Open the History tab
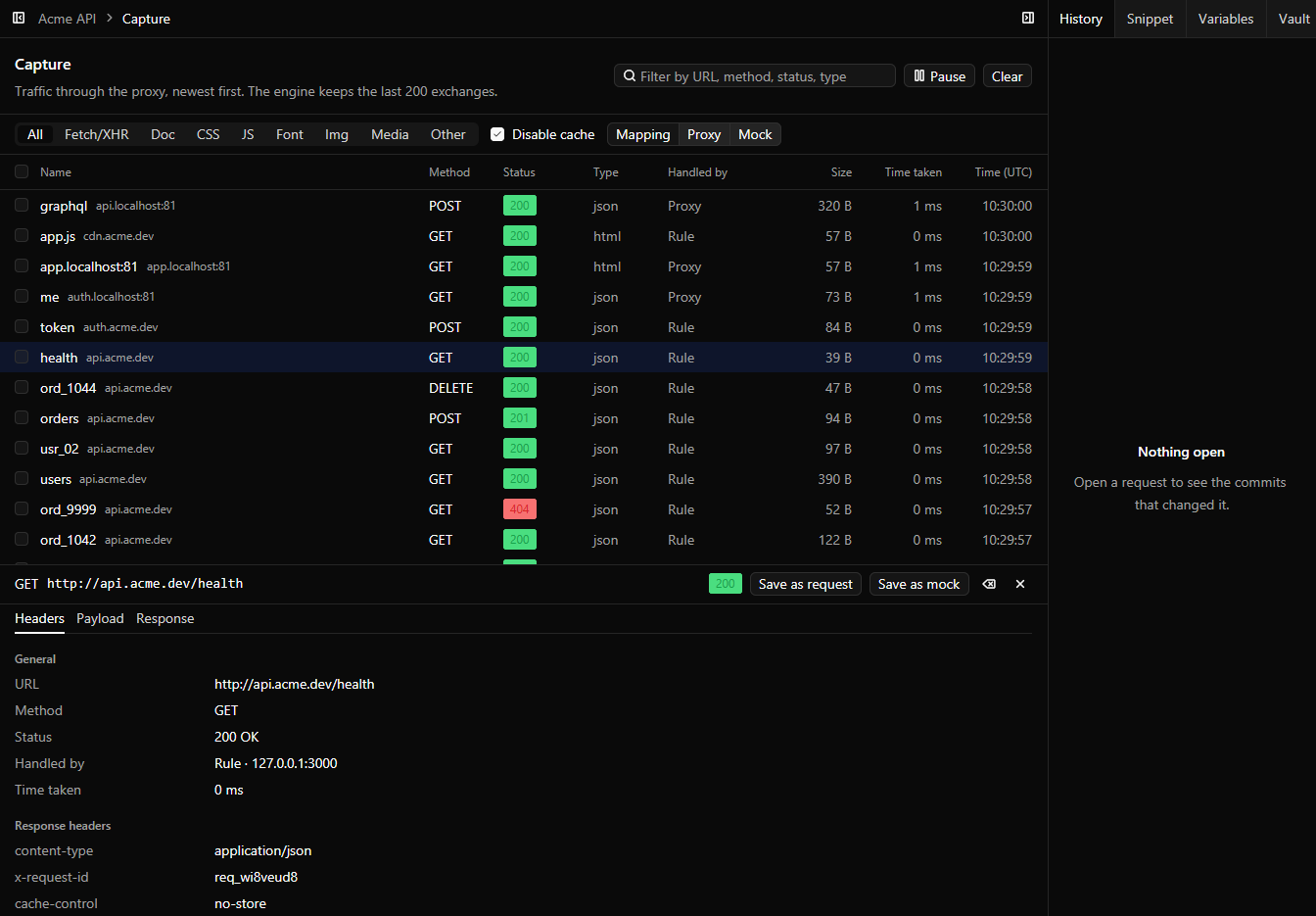This screenshot has width=1316, height=916. click(1081, 19)
